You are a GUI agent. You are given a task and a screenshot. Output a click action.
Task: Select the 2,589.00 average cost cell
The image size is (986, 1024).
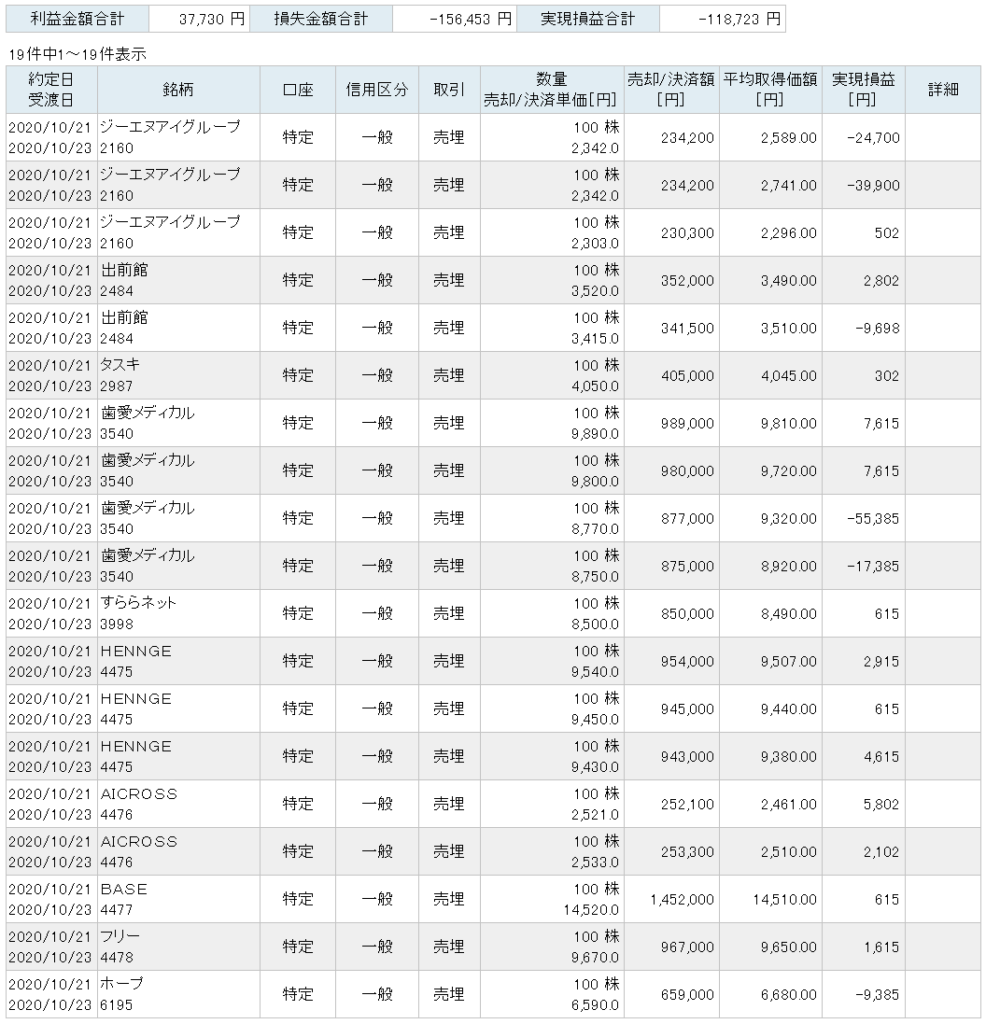(x=771, y=138)
